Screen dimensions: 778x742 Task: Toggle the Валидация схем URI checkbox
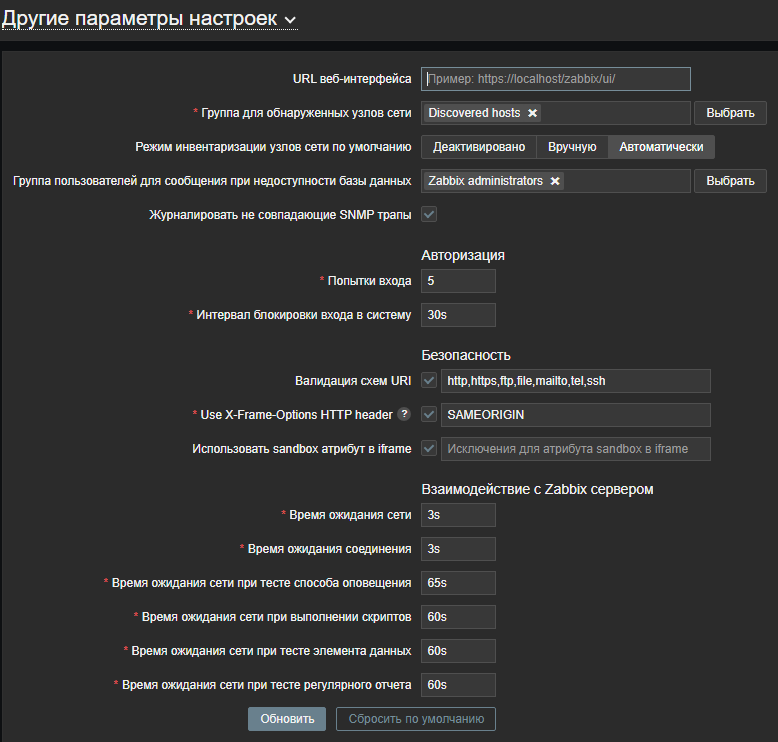pos(429,380)
